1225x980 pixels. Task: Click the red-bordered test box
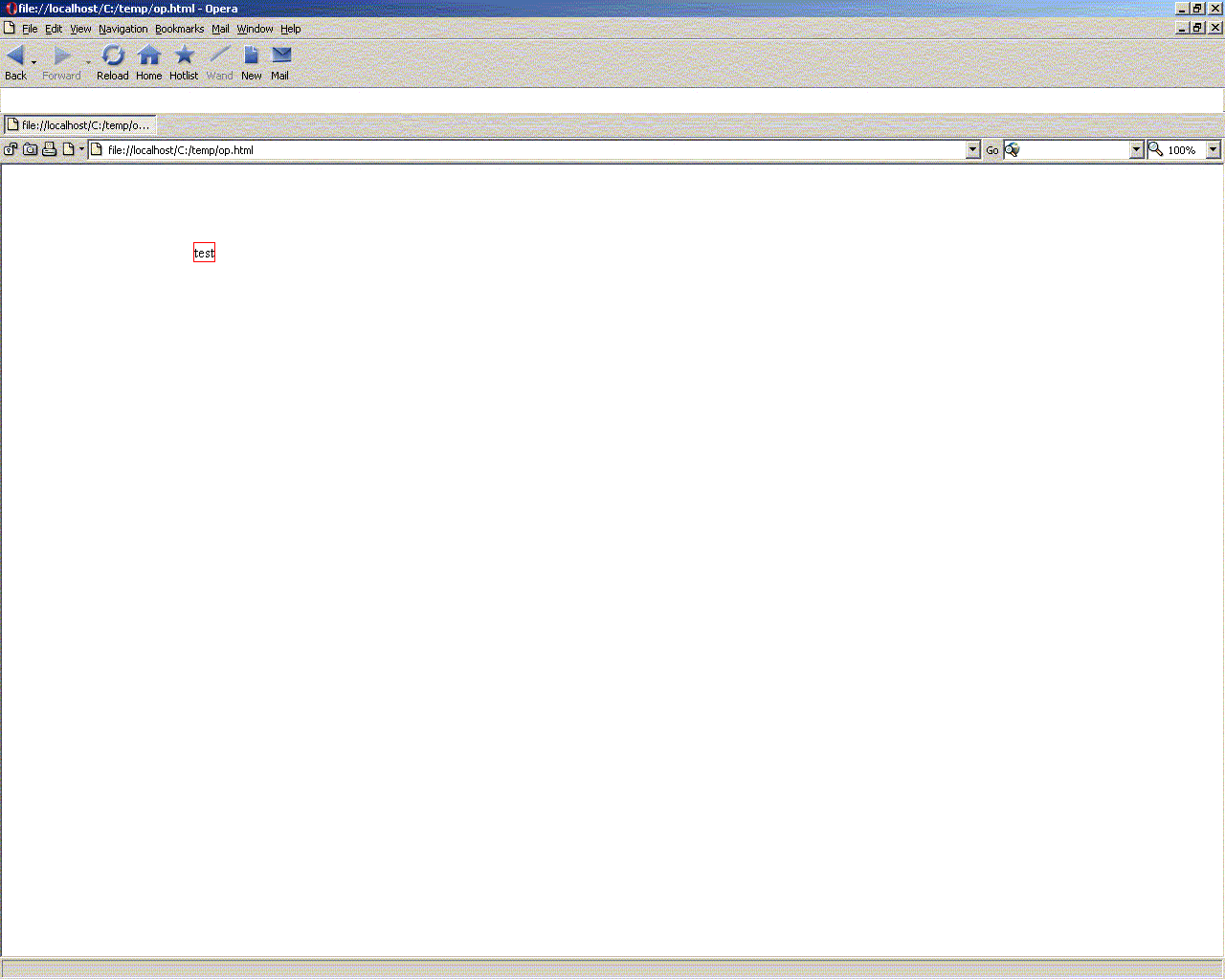(204, 253)
